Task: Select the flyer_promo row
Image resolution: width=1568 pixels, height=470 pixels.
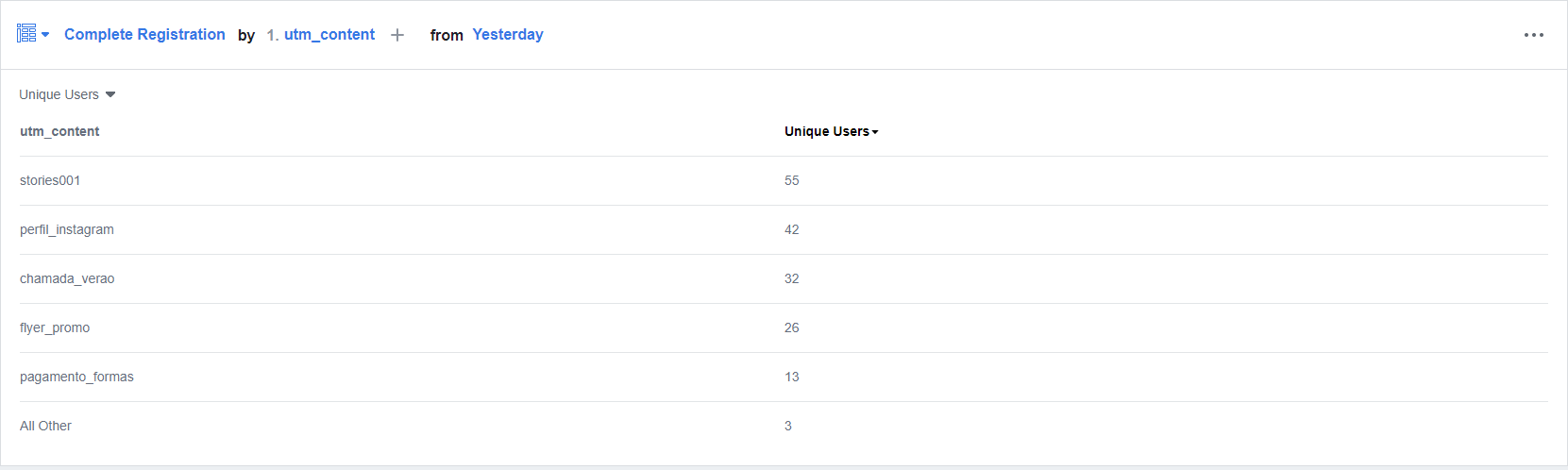Action: click(55, 327)
